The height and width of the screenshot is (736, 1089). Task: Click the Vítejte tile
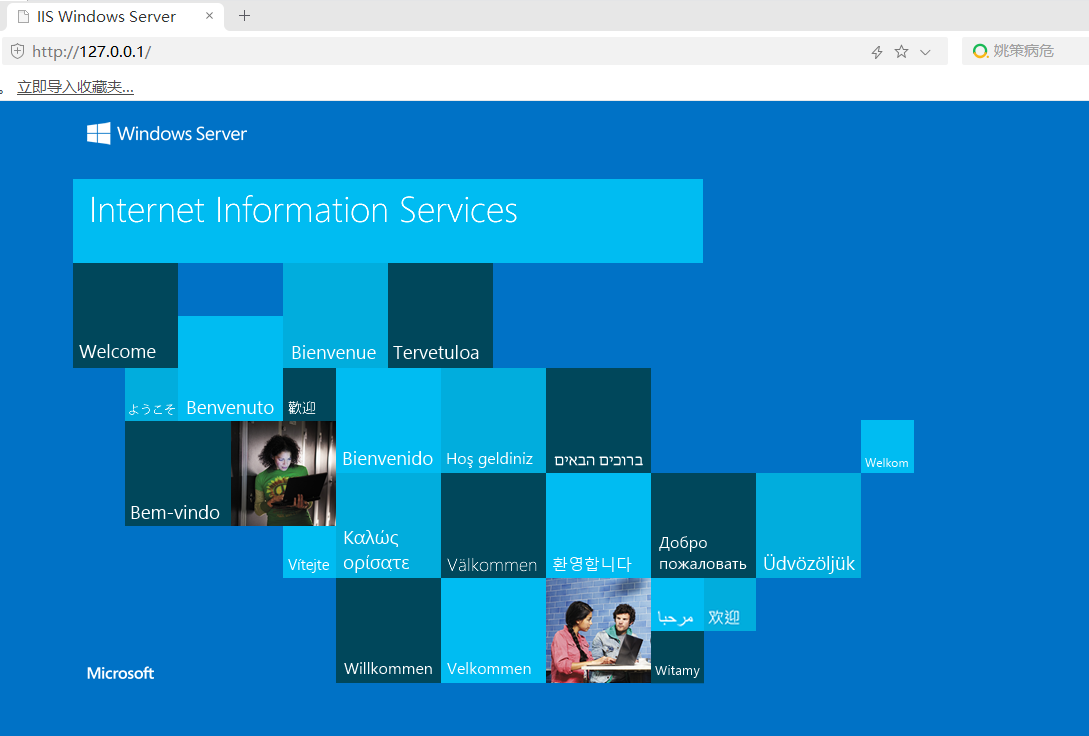309,552
